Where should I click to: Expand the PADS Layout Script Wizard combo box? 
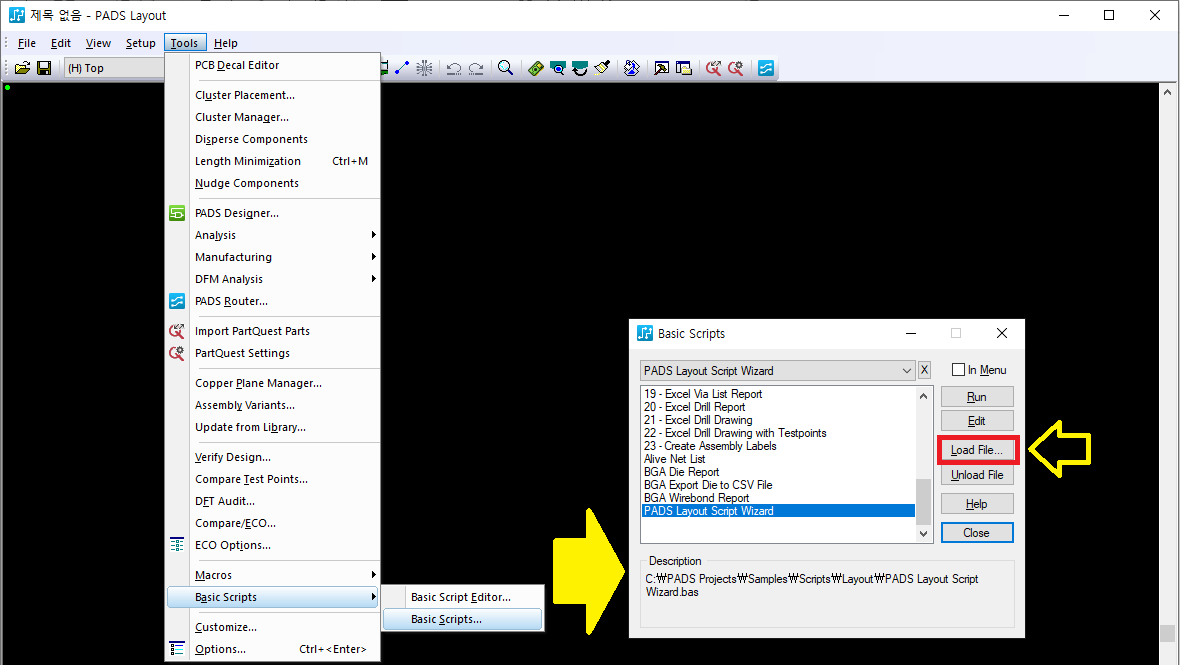tap(906, 370)
